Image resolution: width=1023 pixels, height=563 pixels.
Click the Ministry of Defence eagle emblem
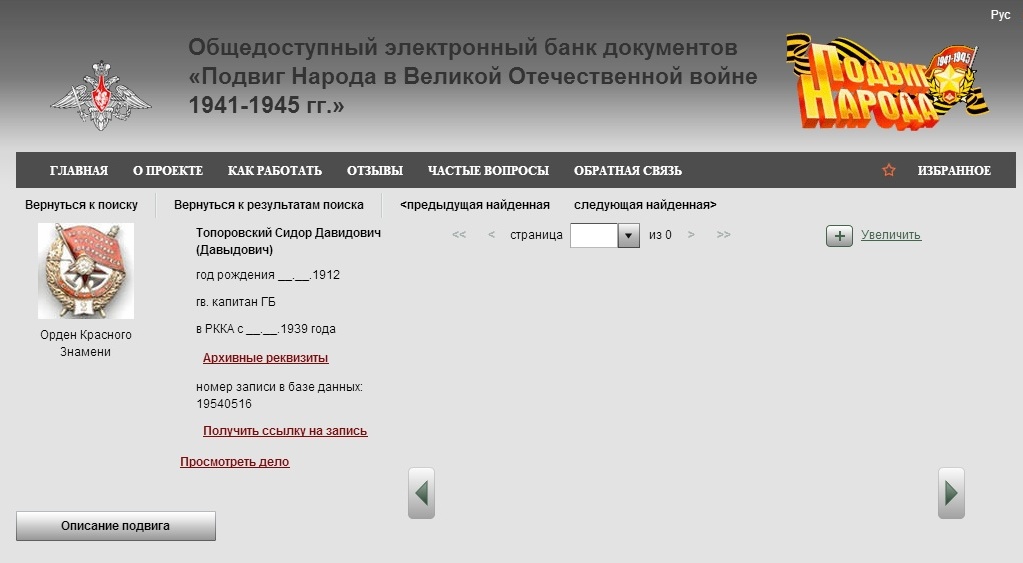pos(101,96)
